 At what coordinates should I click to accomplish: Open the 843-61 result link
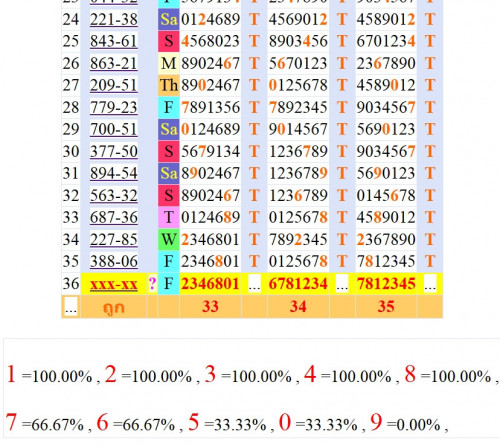click(114, 41)
